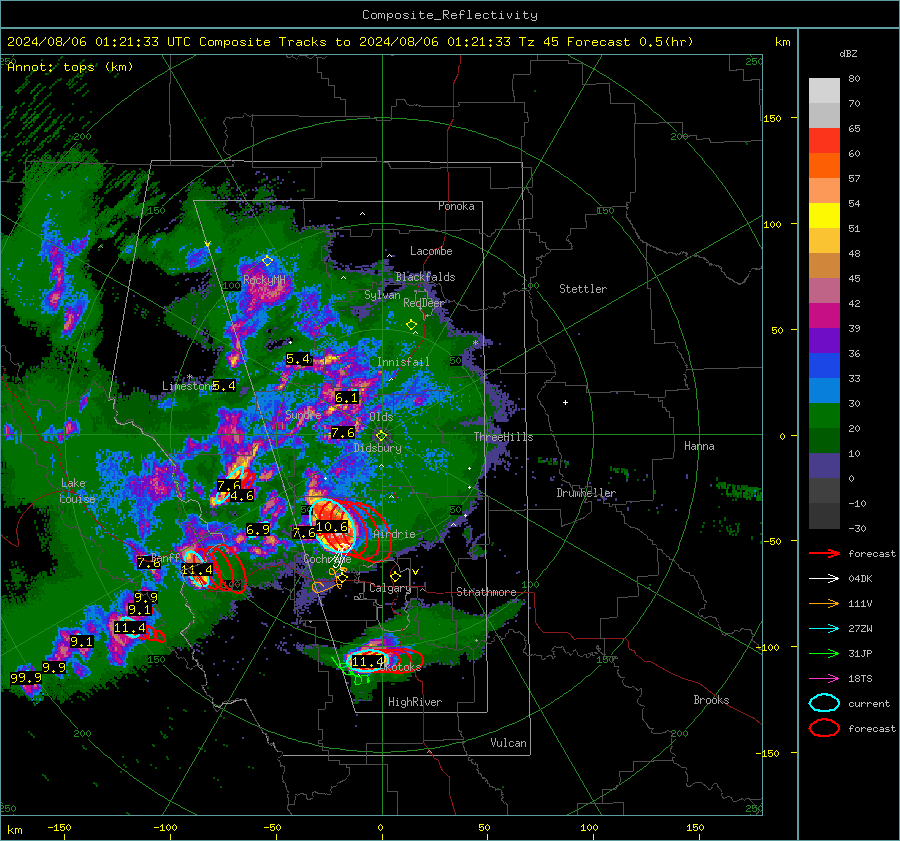Click the Hanna label
The width and height of the screenshot is (900, 841).
click(699, 446)
